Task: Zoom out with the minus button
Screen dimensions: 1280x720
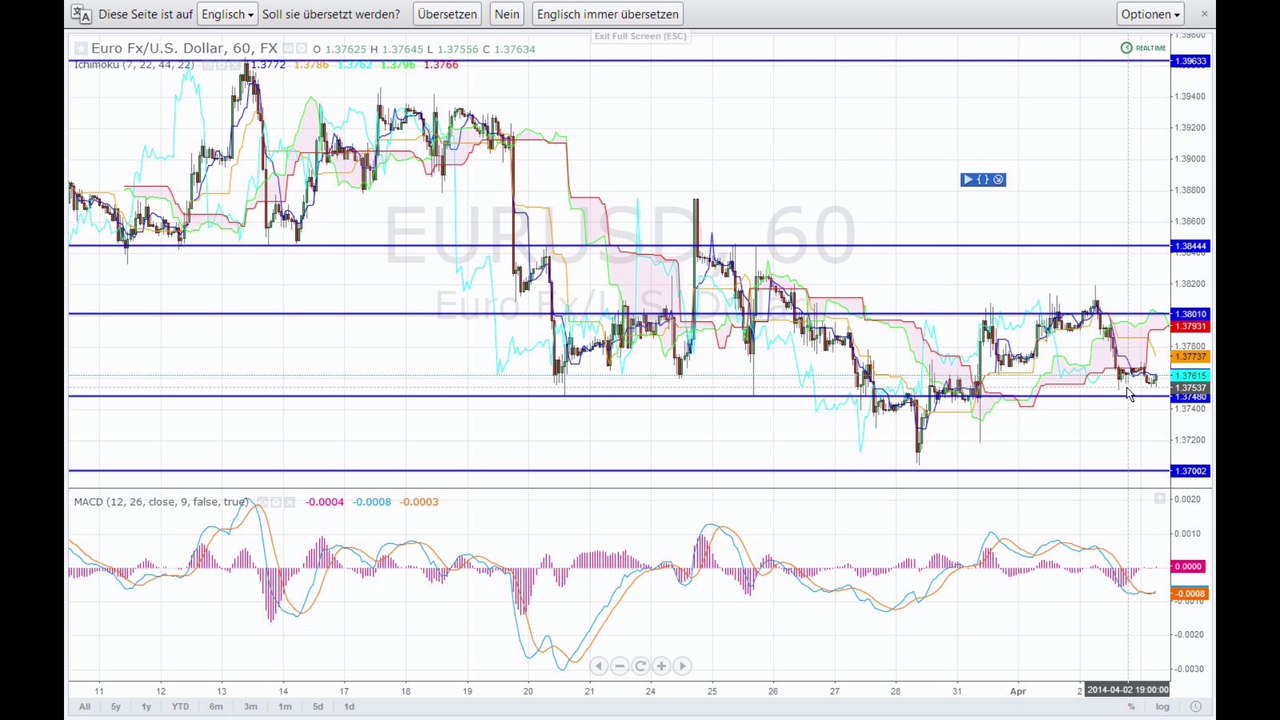Action: [619, 666]
